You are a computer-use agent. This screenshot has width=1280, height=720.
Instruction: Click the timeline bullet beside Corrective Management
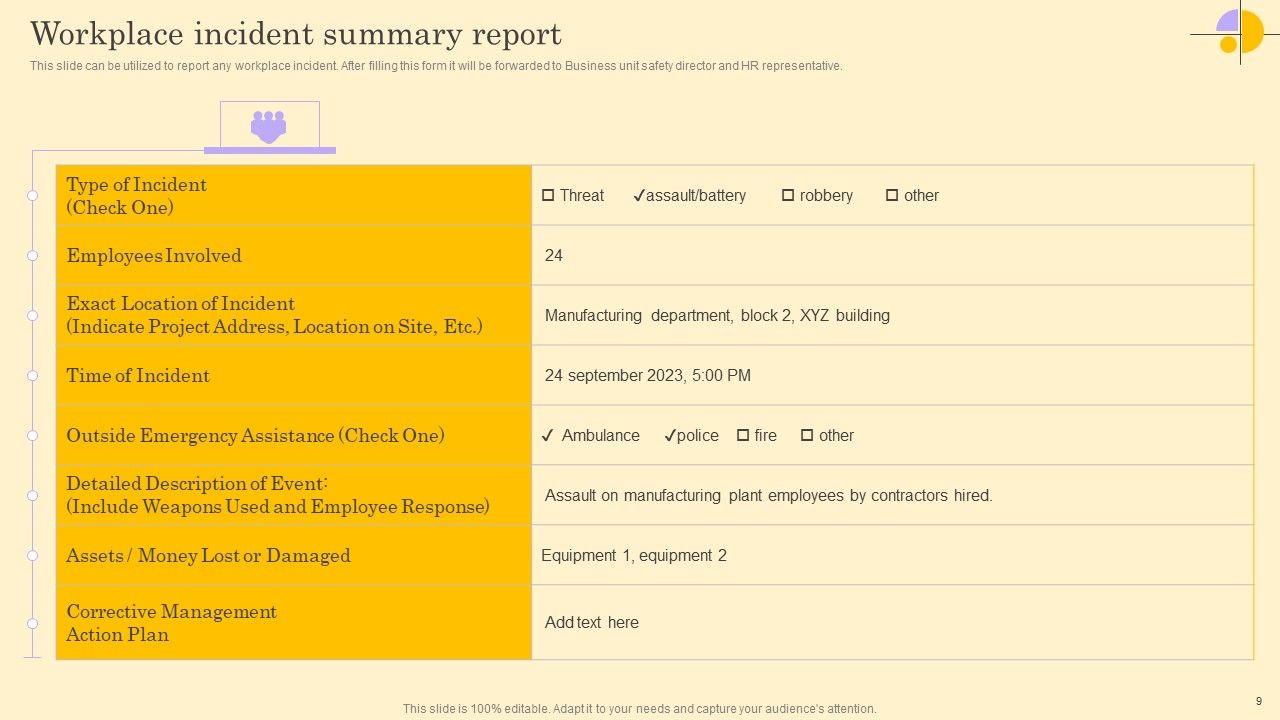click(32, 623)
